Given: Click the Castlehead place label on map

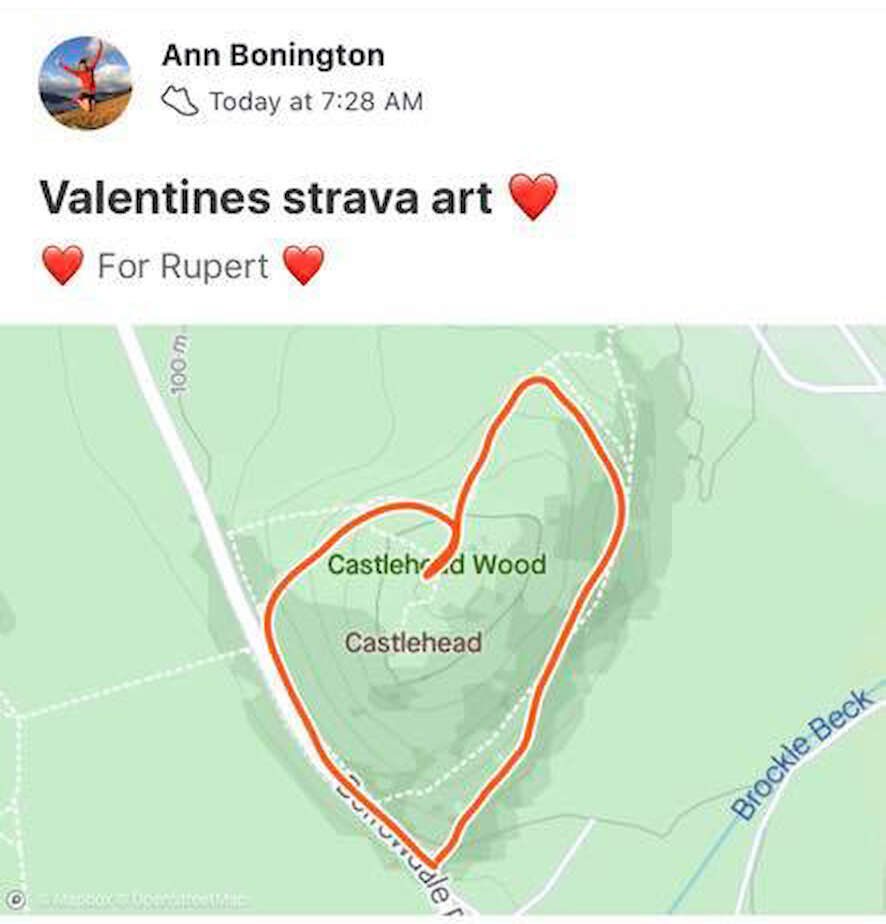Looking at the screenshot, I should click(x=413, y=642).
